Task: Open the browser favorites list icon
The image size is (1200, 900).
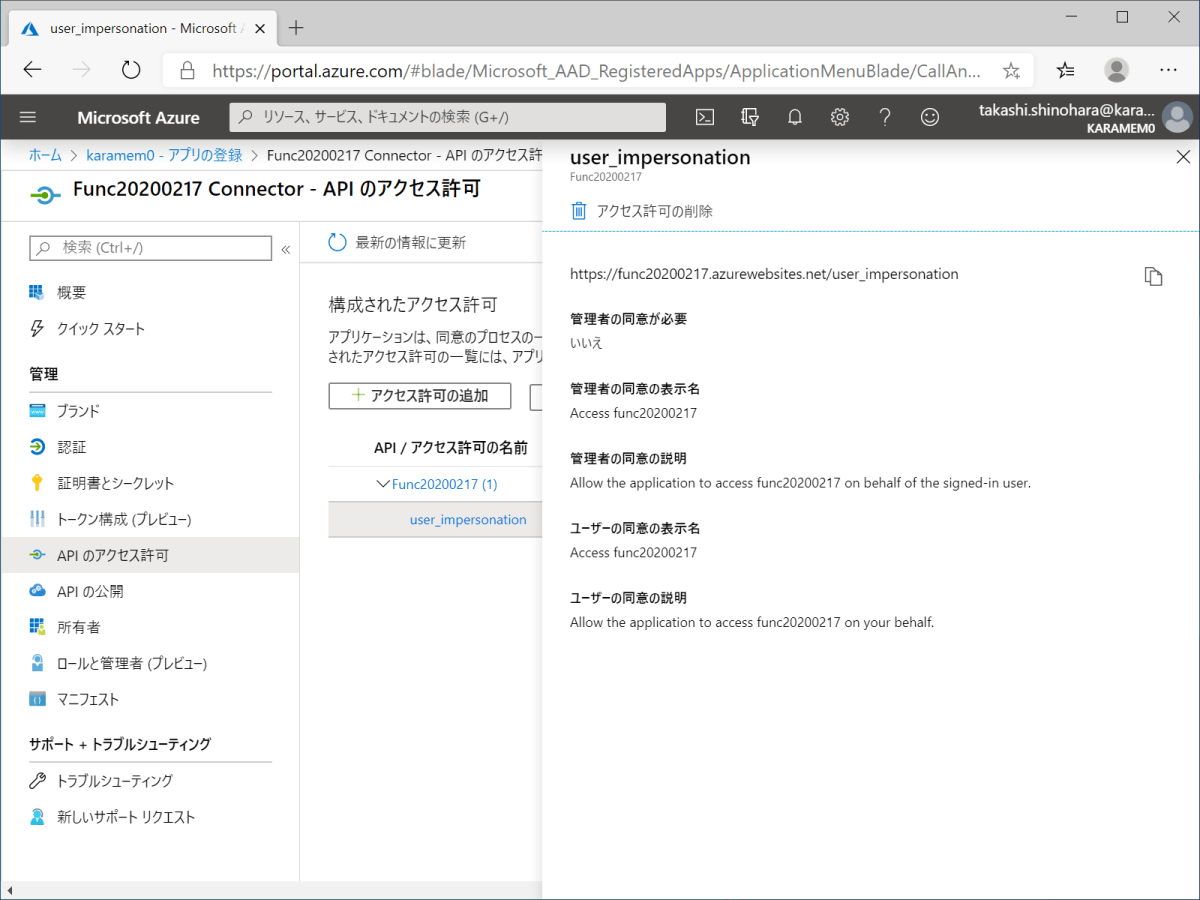Action: [1066, 70]
